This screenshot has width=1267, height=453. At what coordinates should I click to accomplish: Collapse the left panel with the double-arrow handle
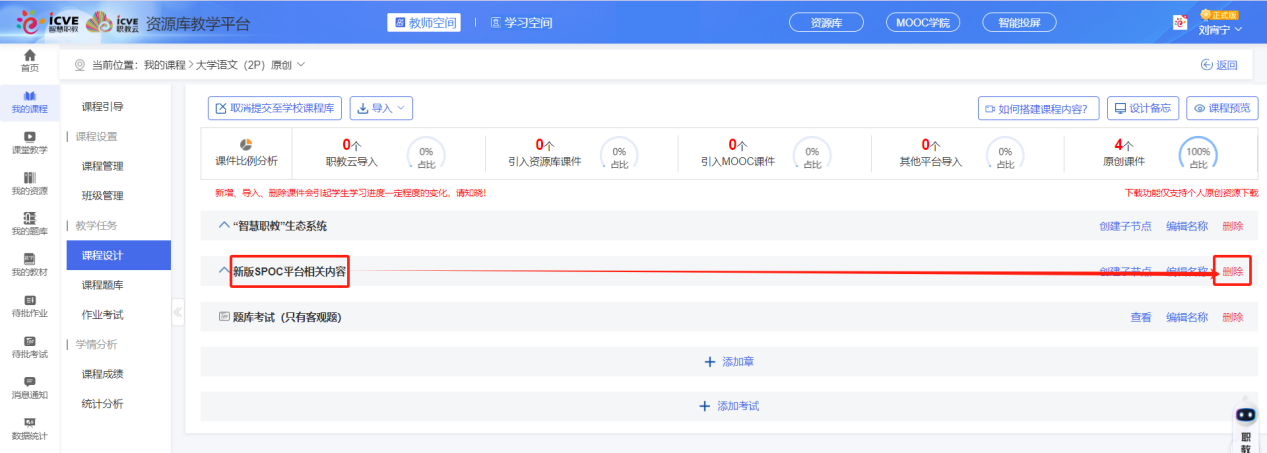(x=178, y=312)
